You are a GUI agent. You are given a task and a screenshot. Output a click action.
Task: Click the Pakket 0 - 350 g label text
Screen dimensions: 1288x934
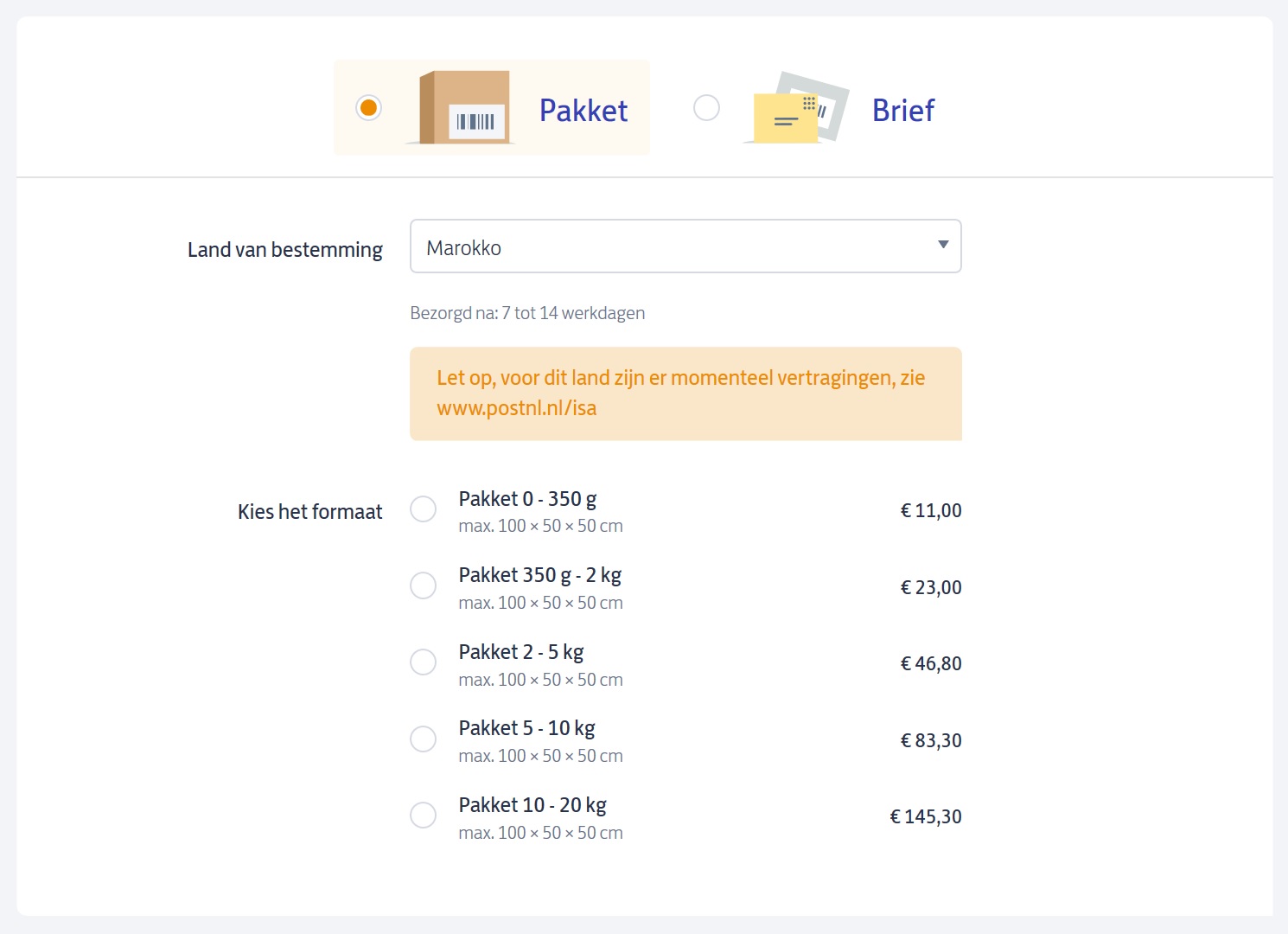point(527,499)
